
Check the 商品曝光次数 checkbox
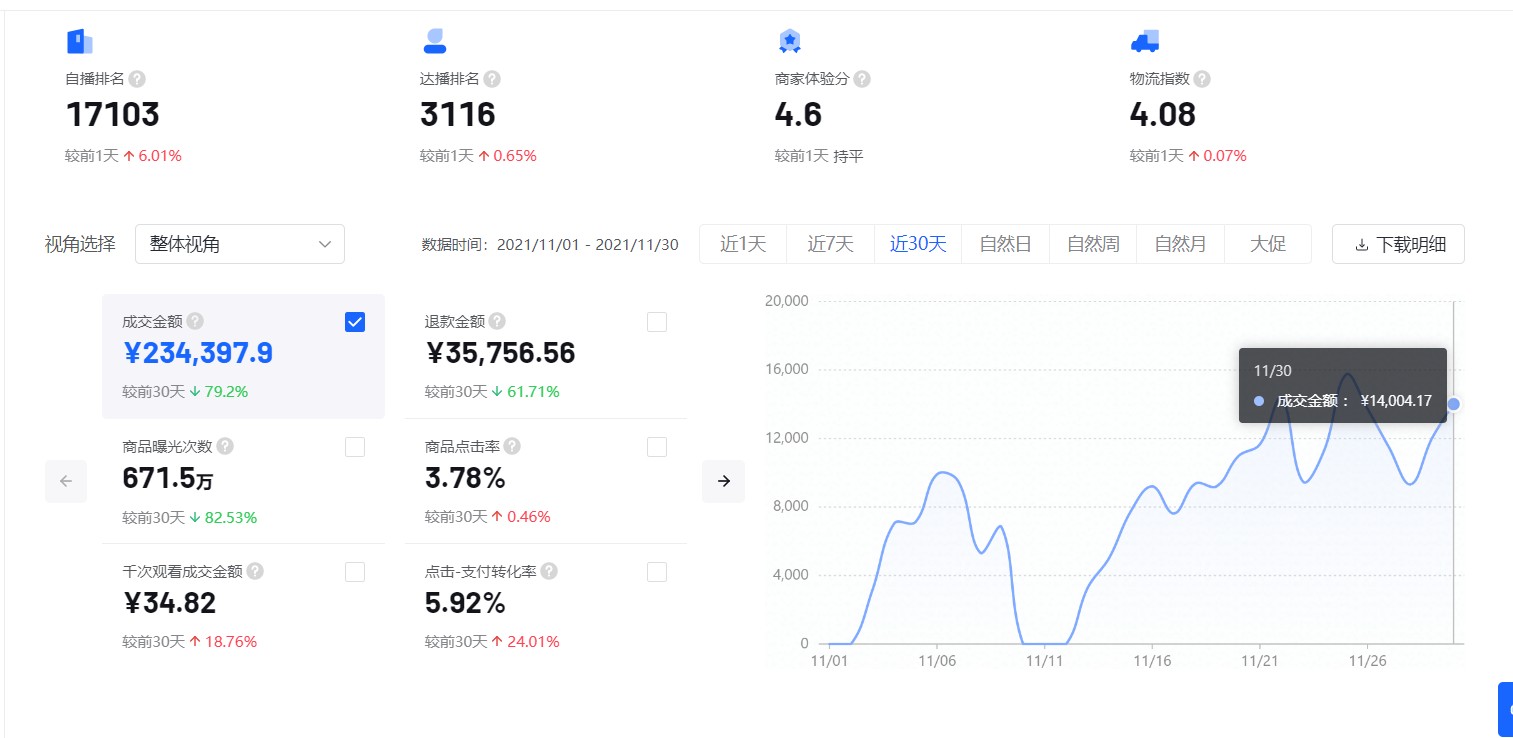pyautogui.click(x=355, y=447)
